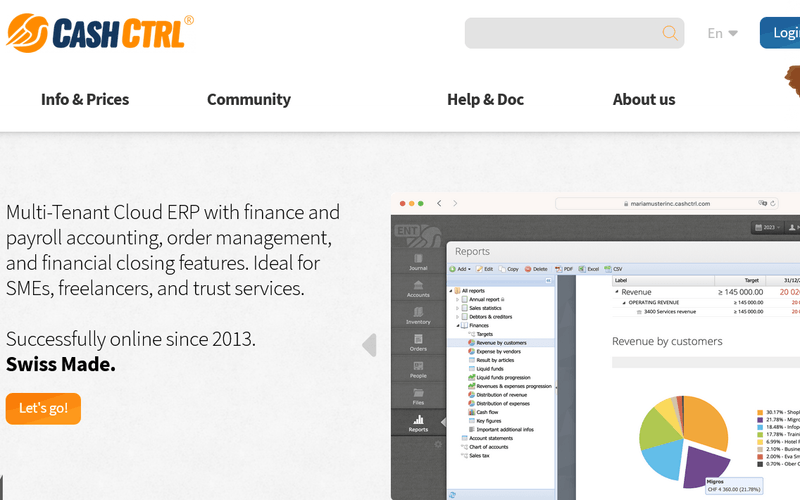Click the Reports bar chart icon

[x=418, y=421]
